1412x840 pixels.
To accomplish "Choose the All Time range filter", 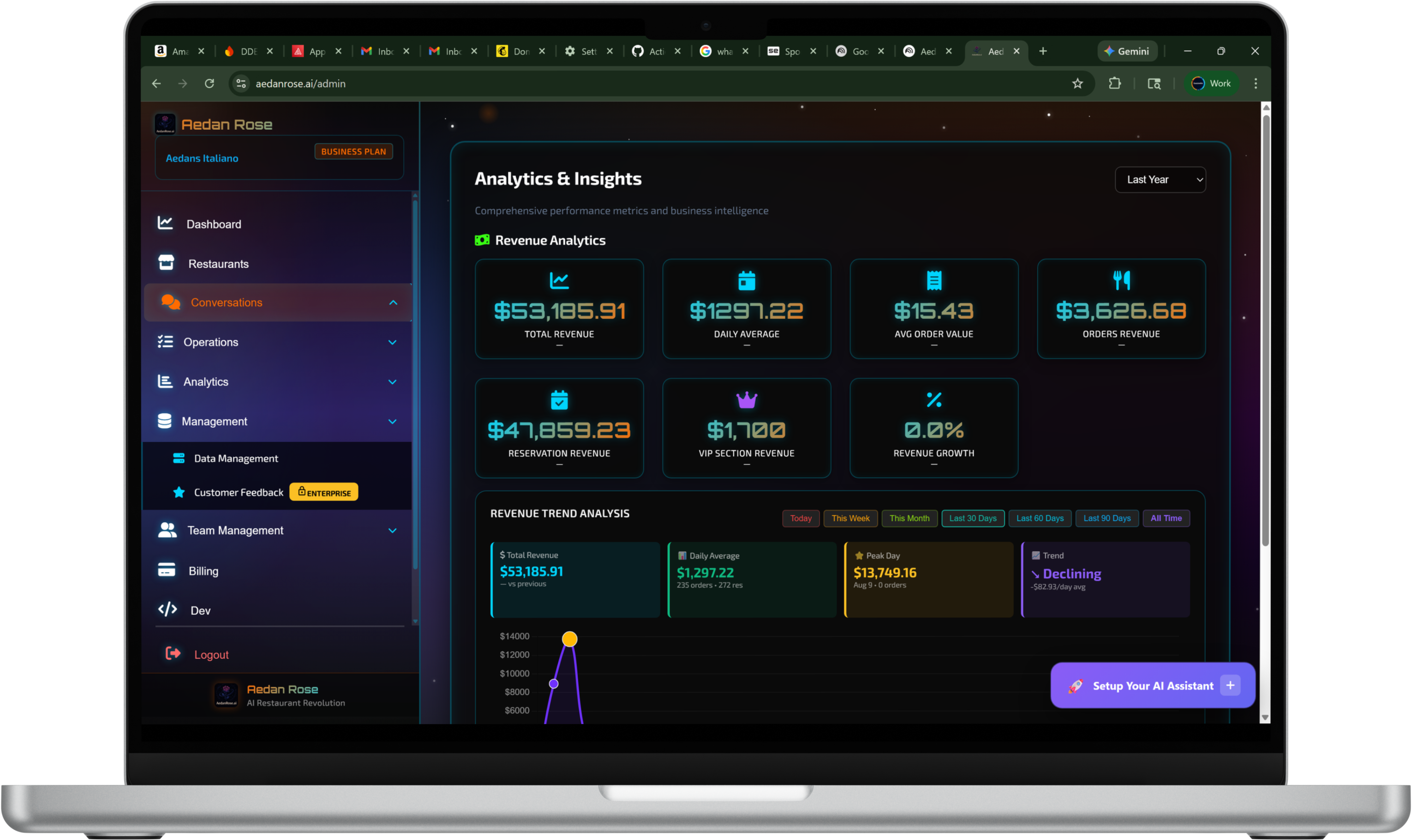I will tap(1166, 519).
